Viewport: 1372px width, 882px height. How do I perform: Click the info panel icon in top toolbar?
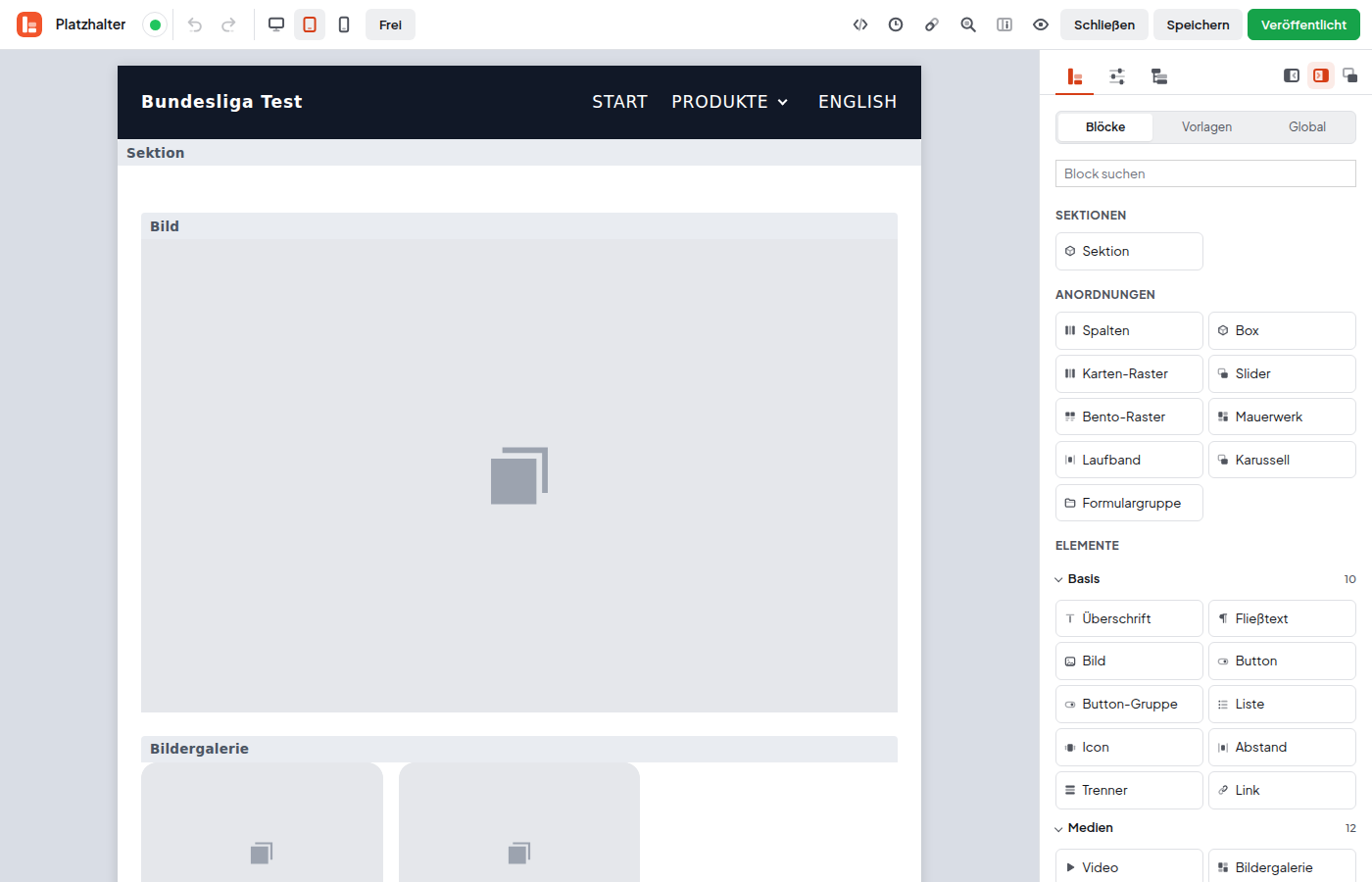pos(1004,24)
